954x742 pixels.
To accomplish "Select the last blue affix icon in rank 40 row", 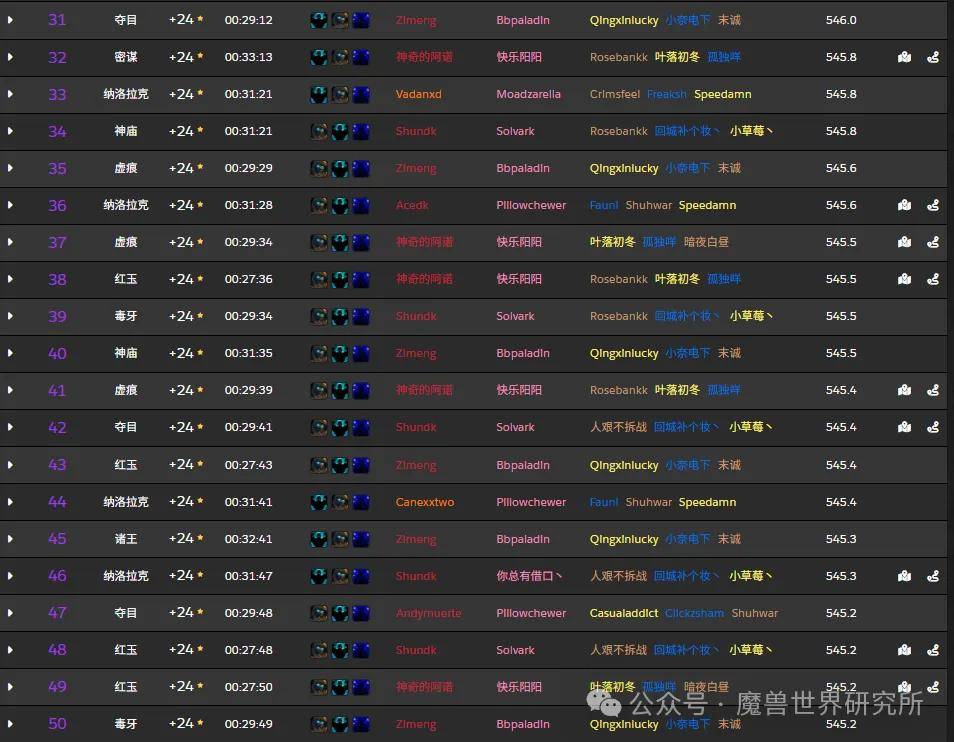I will pos(361,353).
